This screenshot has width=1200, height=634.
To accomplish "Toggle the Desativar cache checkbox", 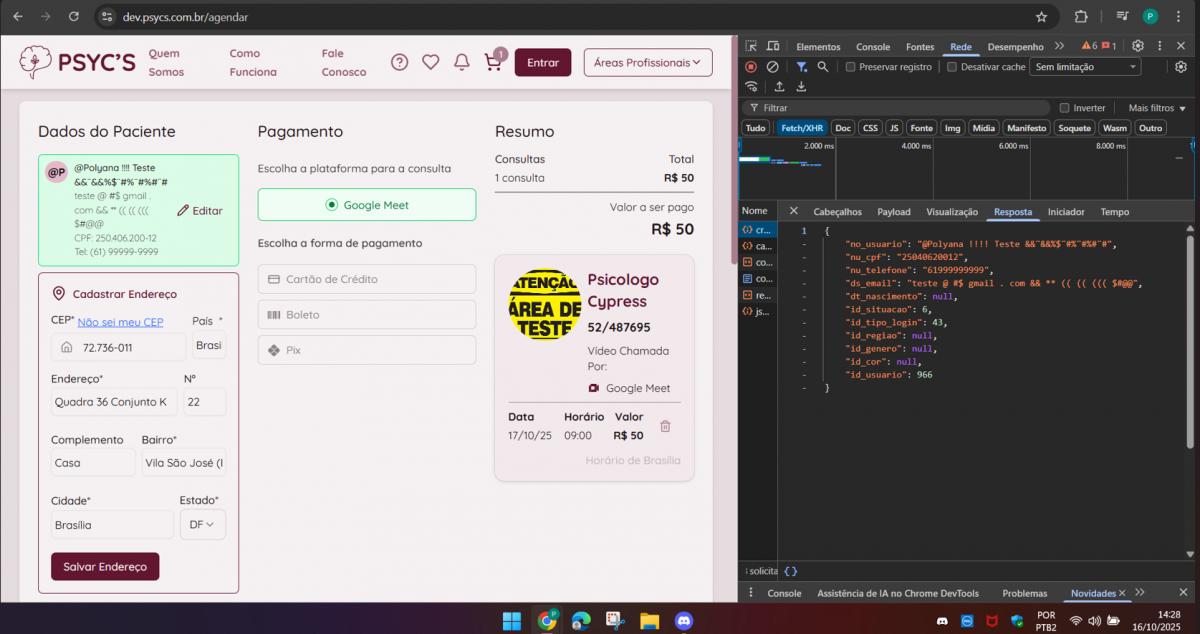I will tap(952, 67).
